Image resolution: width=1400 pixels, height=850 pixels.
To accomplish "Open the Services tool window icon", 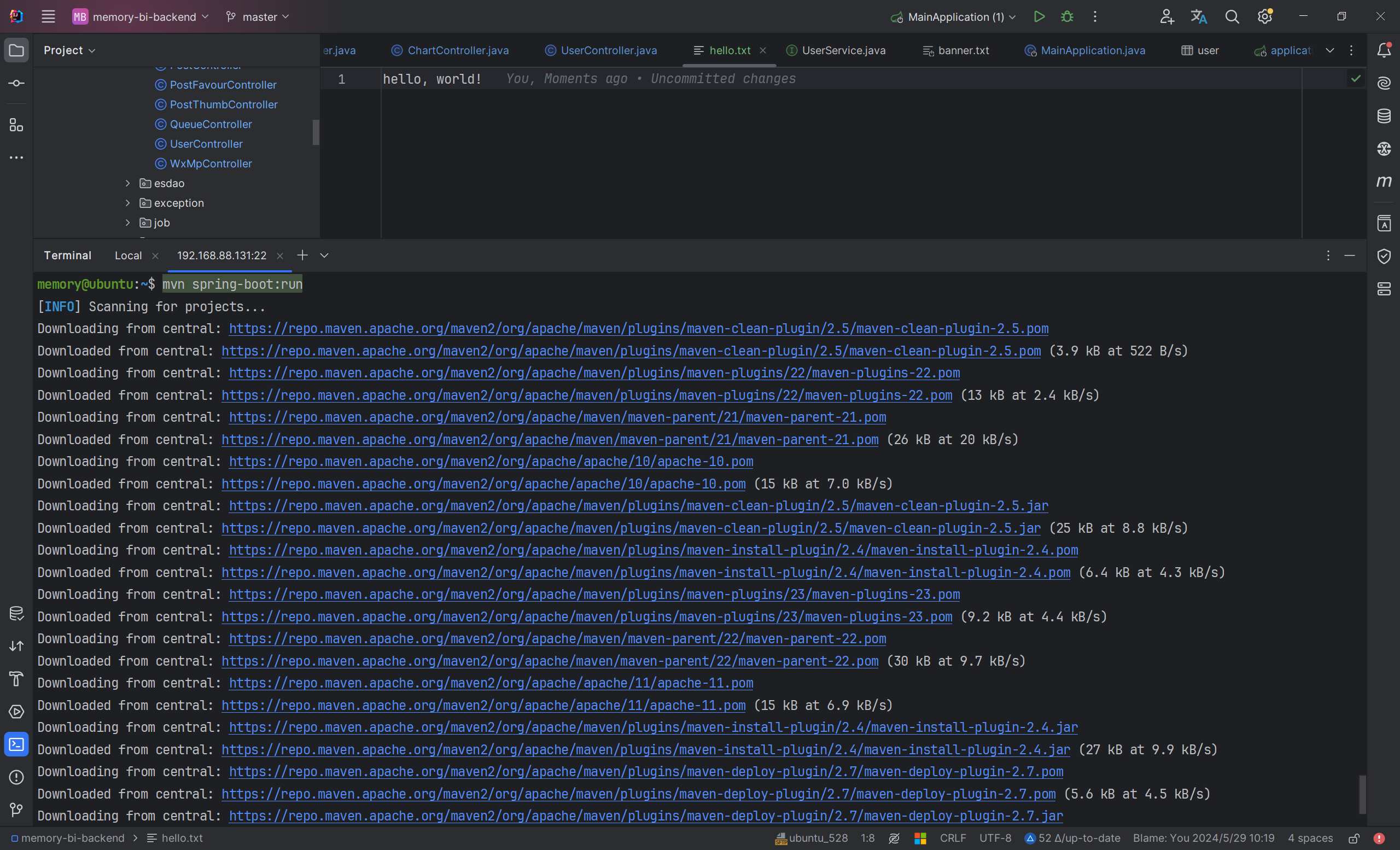I will tap(16, 712).
